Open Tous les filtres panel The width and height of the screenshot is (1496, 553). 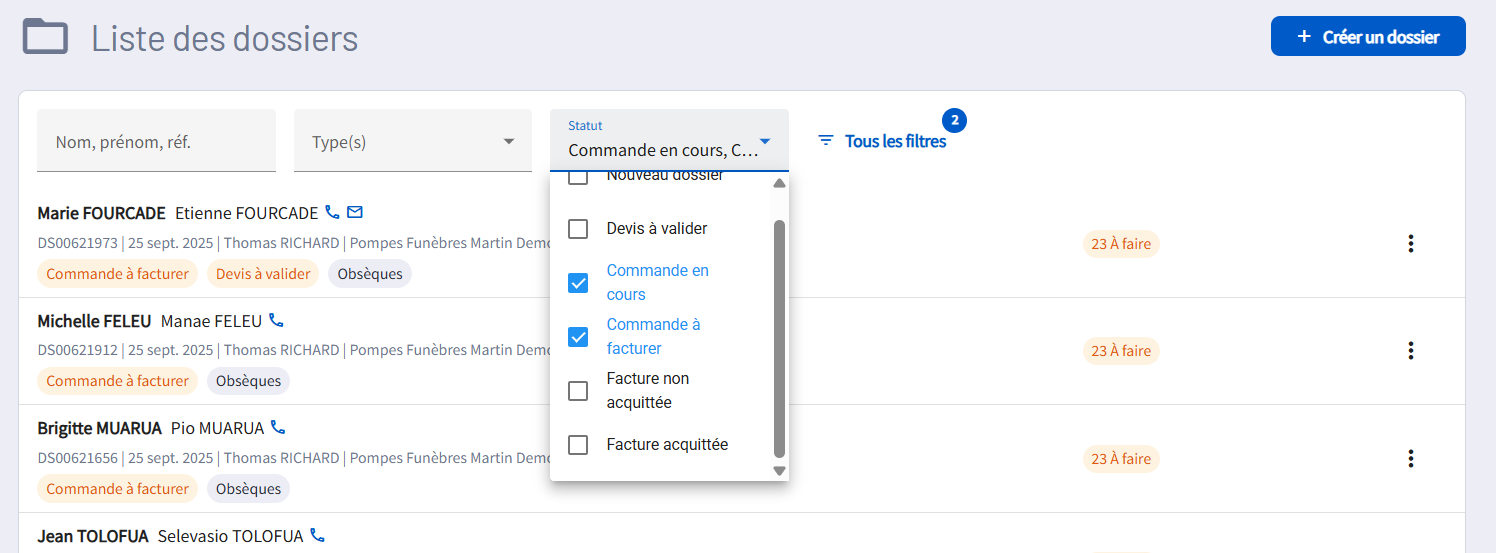coord(882,141)
